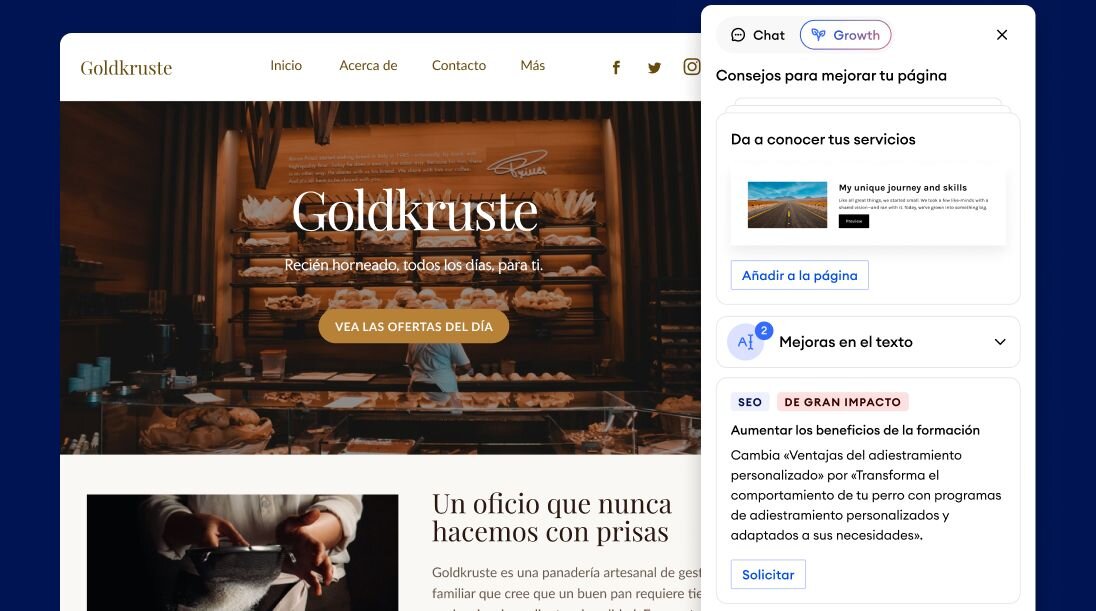Open the Contacto menu item
Screen dimensions: 1096x611
[459, 66]
